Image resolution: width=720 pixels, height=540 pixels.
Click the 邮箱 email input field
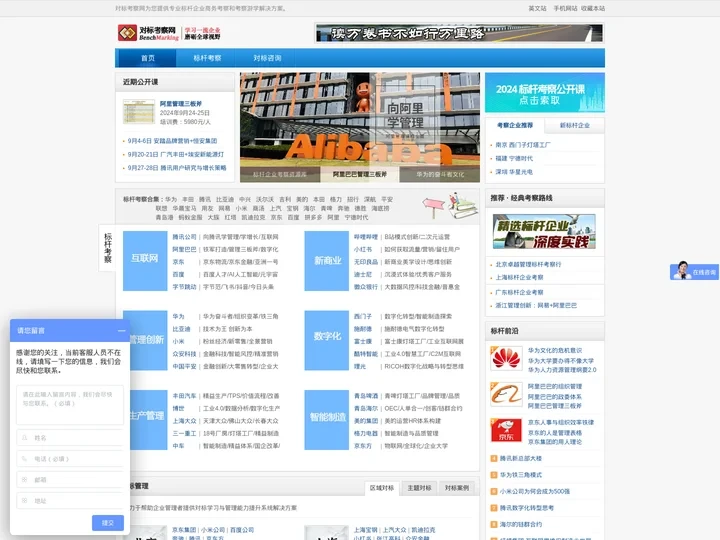(70, 480)
